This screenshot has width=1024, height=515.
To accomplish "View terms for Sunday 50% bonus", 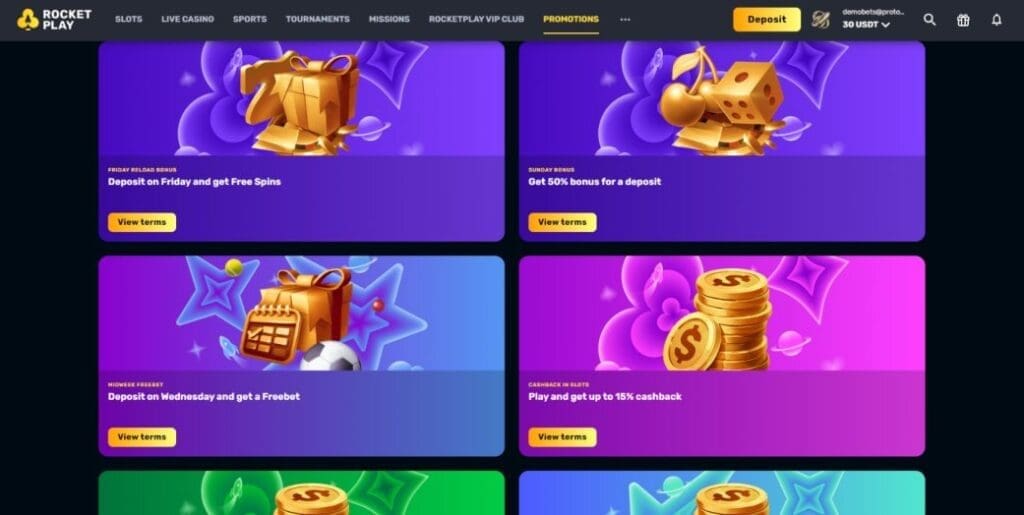I will coord(562,222).
